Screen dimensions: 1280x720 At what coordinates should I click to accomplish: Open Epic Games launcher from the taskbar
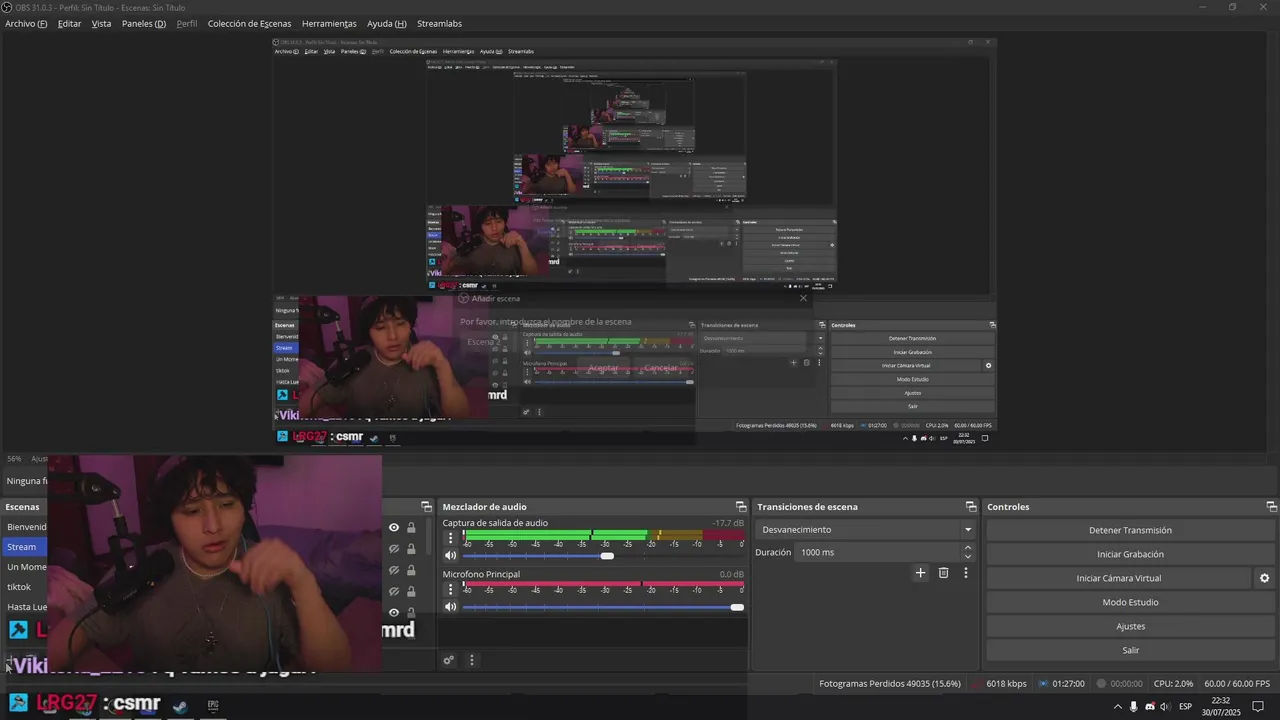[x=213, y=705]
